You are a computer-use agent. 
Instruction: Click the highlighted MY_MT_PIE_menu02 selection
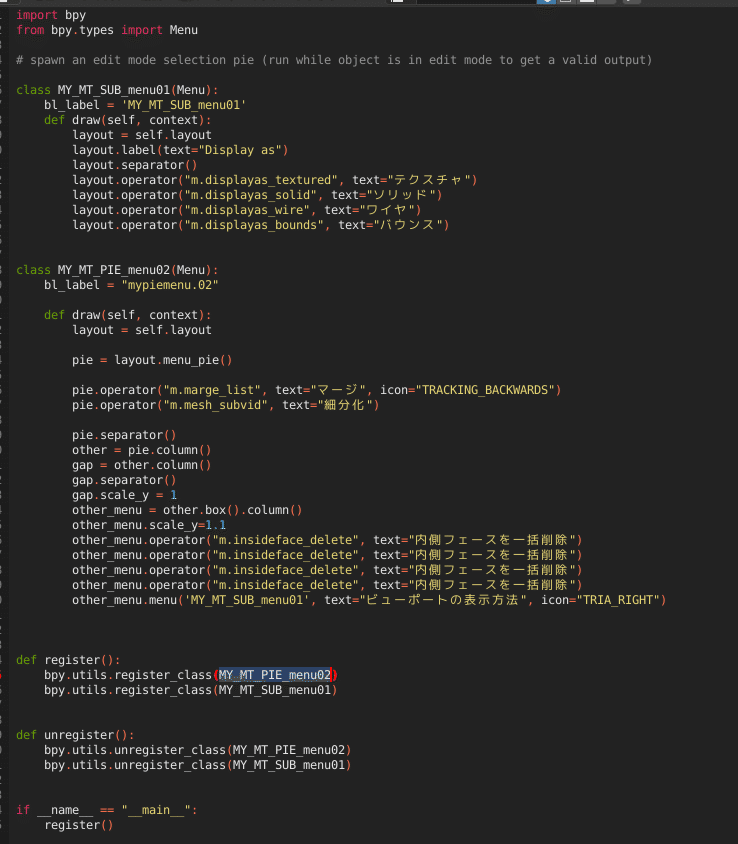tap(275, 675)
